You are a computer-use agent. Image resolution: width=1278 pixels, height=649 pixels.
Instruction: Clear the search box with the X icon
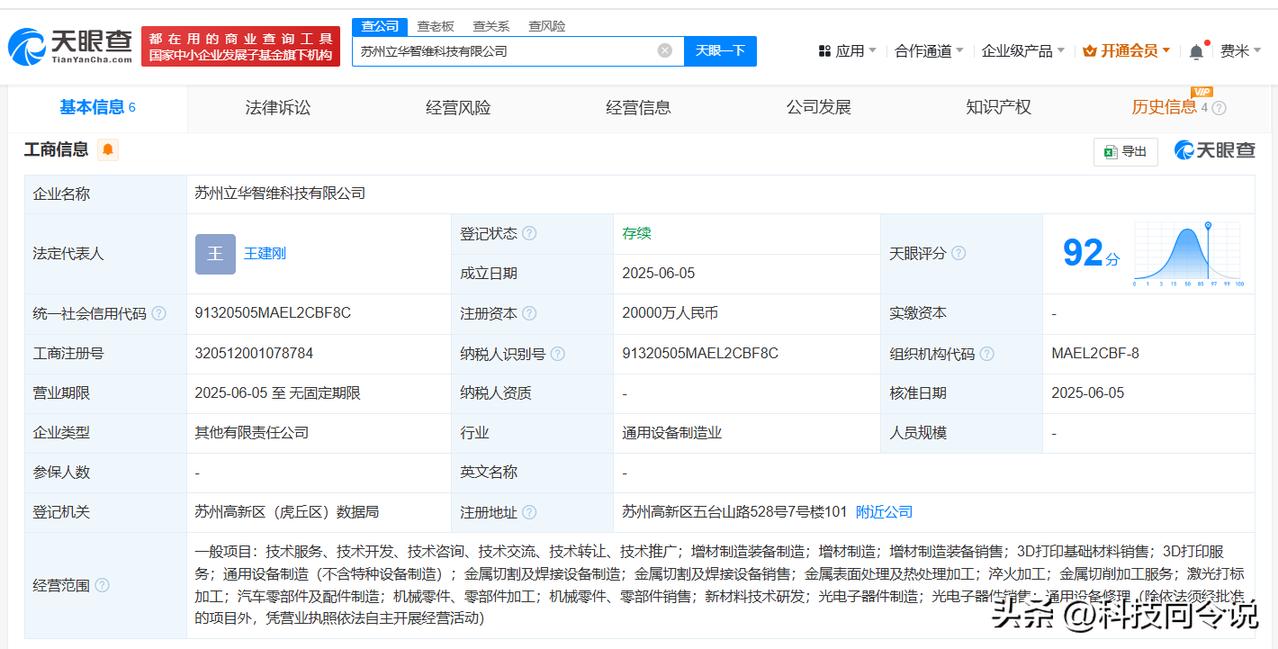click(665, 51)
